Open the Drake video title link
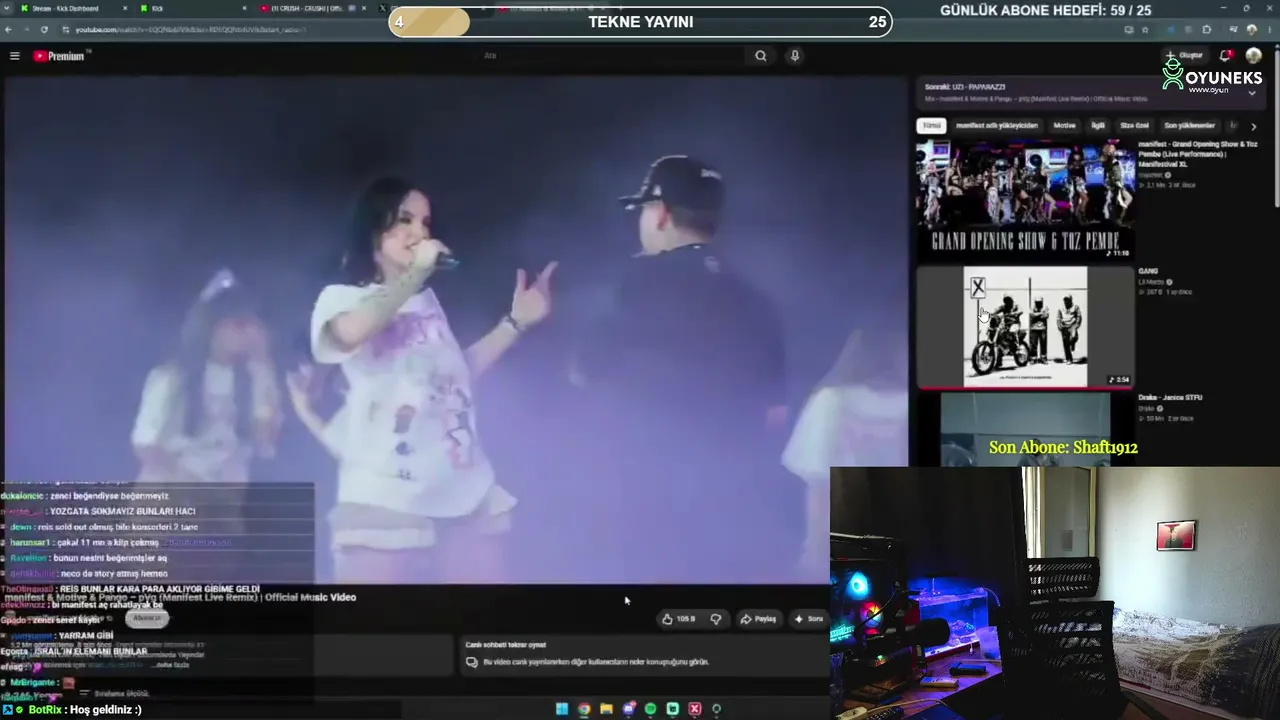The height and width of the screenshot is (720, 1280). click(1170, 398)
